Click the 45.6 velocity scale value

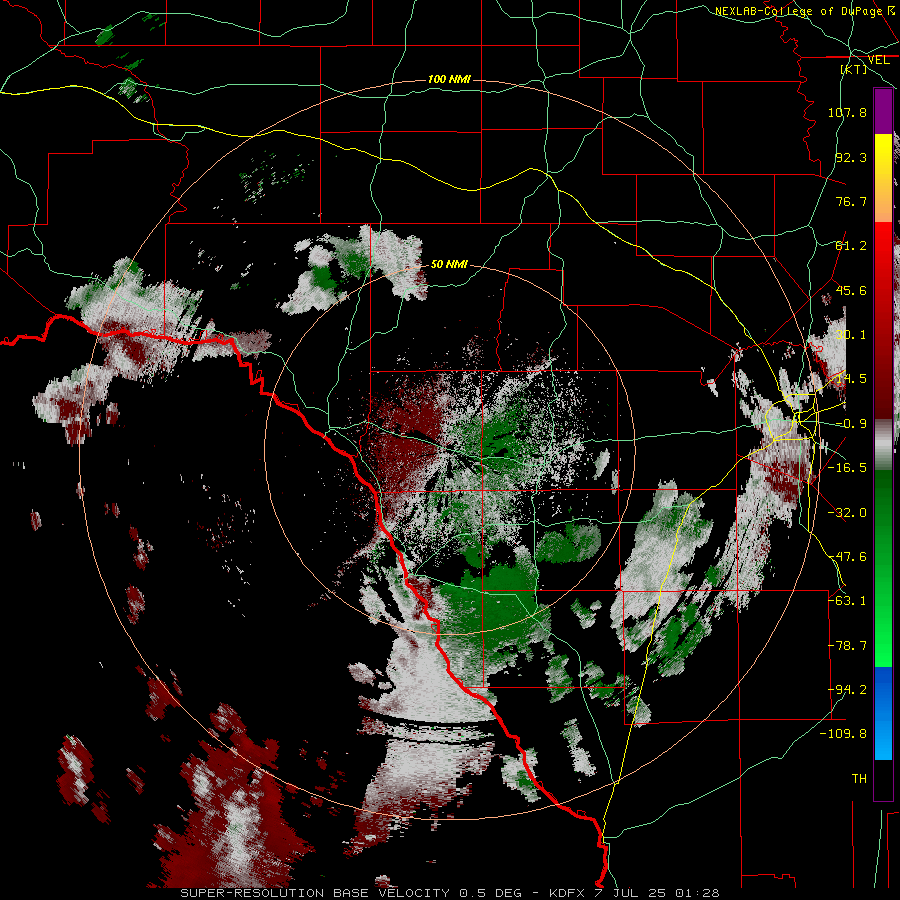(851, 290)
